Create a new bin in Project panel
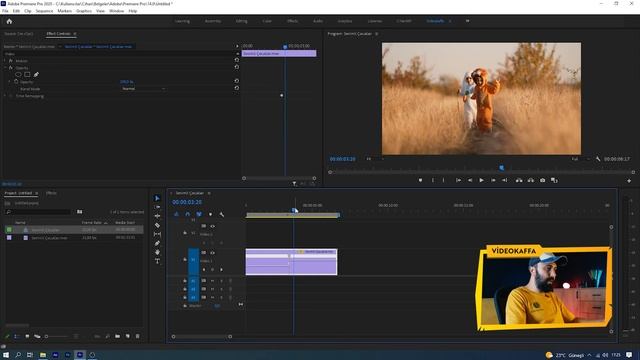The image size is (640, 360). coord(118,336)
